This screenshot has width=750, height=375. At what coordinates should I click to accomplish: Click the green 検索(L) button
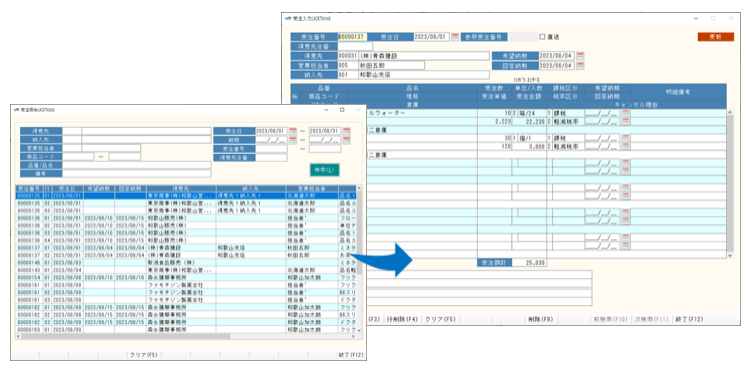tap(324, 169)
